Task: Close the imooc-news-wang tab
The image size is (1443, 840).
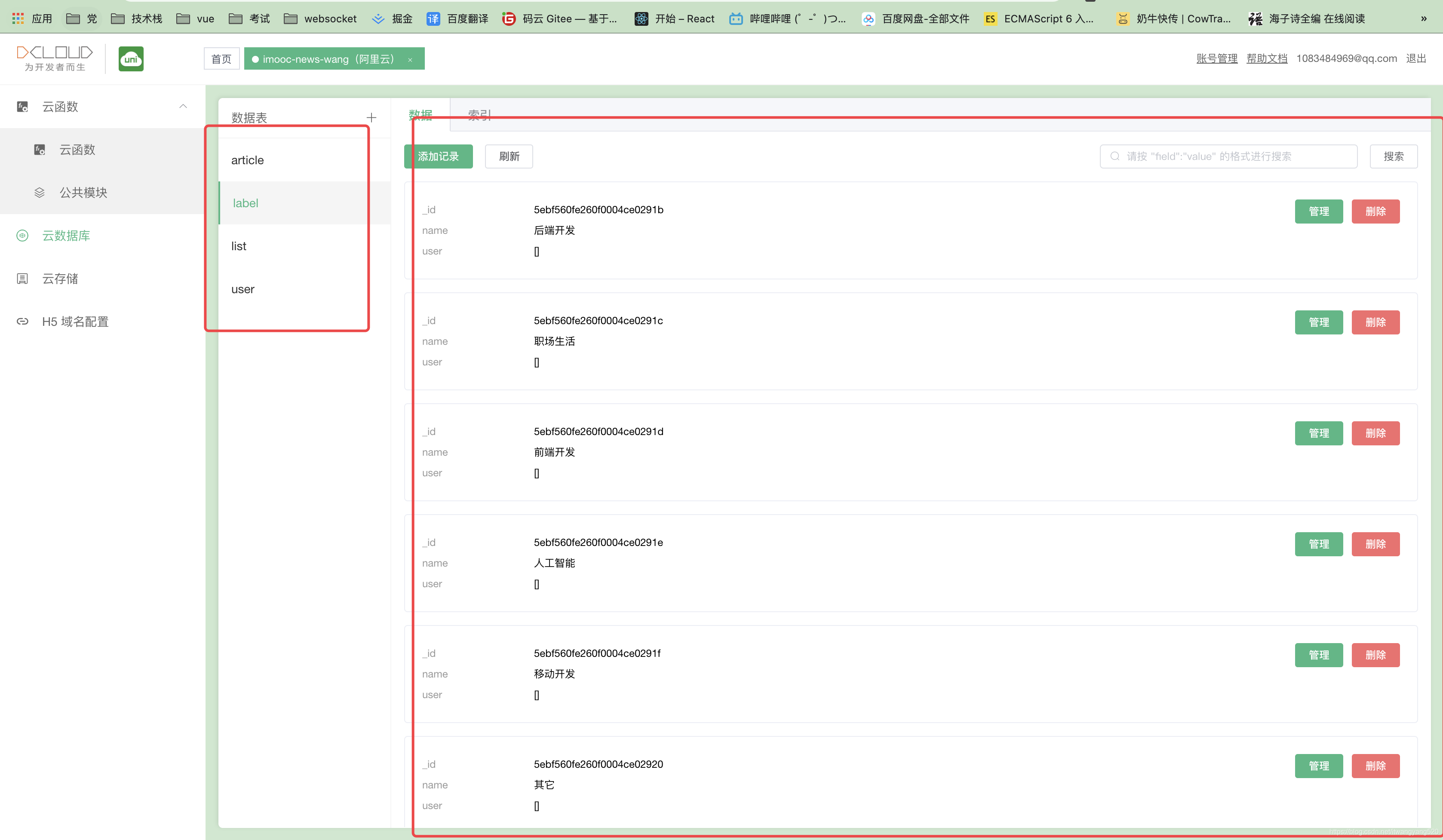Action: [410, 60]
